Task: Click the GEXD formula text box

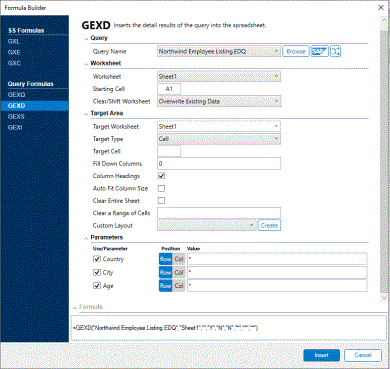Action: click(228, 328)
